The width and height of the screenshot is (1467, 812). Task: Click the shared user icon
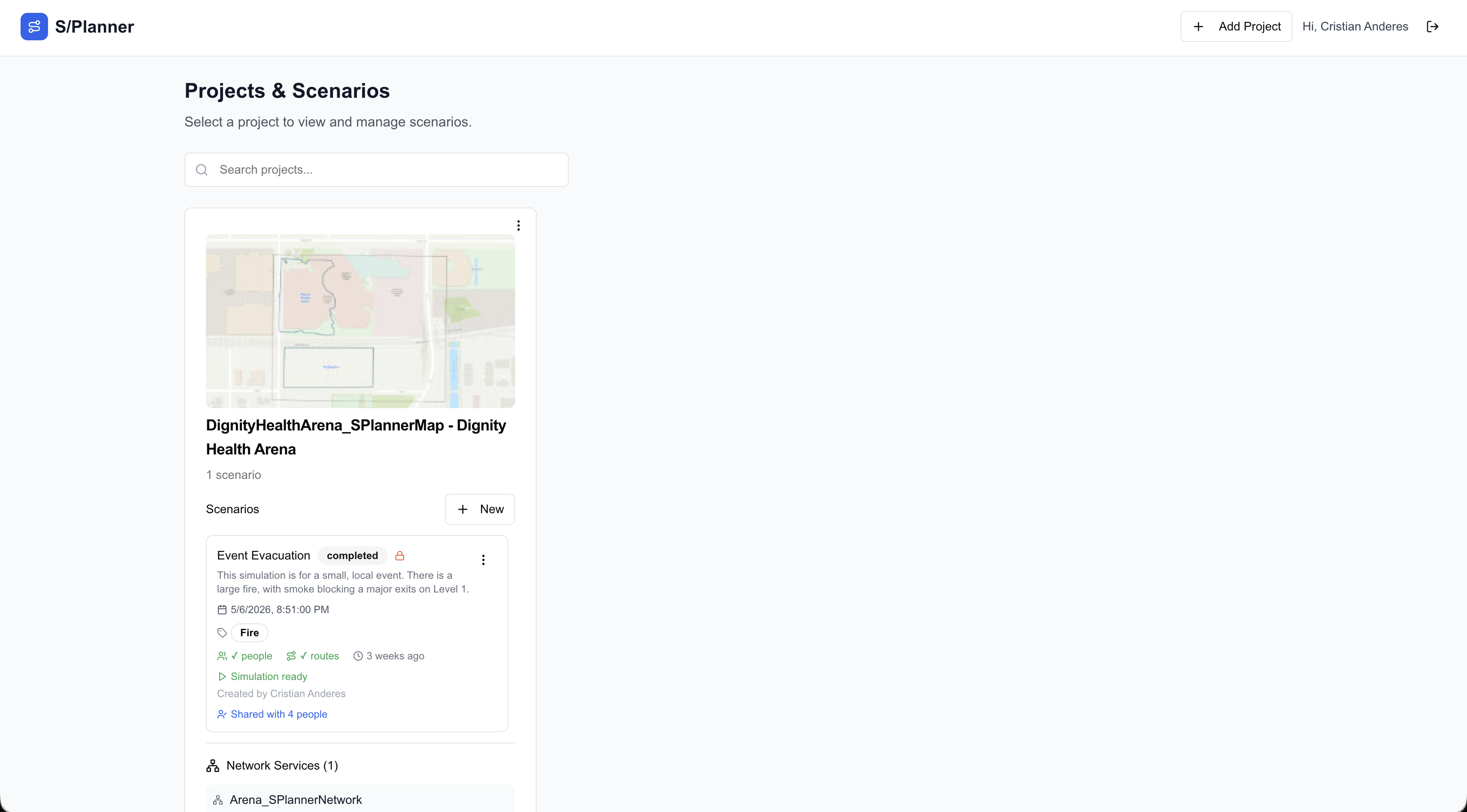(x=222, y=714)
